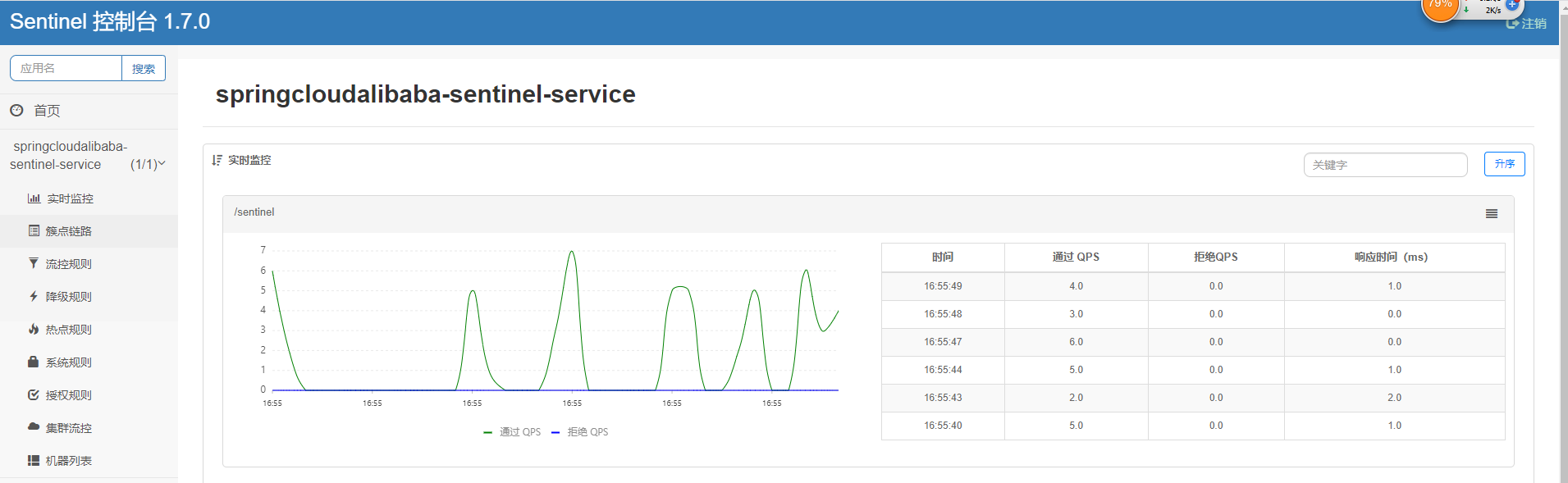
Task: Click the 16:55:47 time cell
Action: (x=943, y=342)
